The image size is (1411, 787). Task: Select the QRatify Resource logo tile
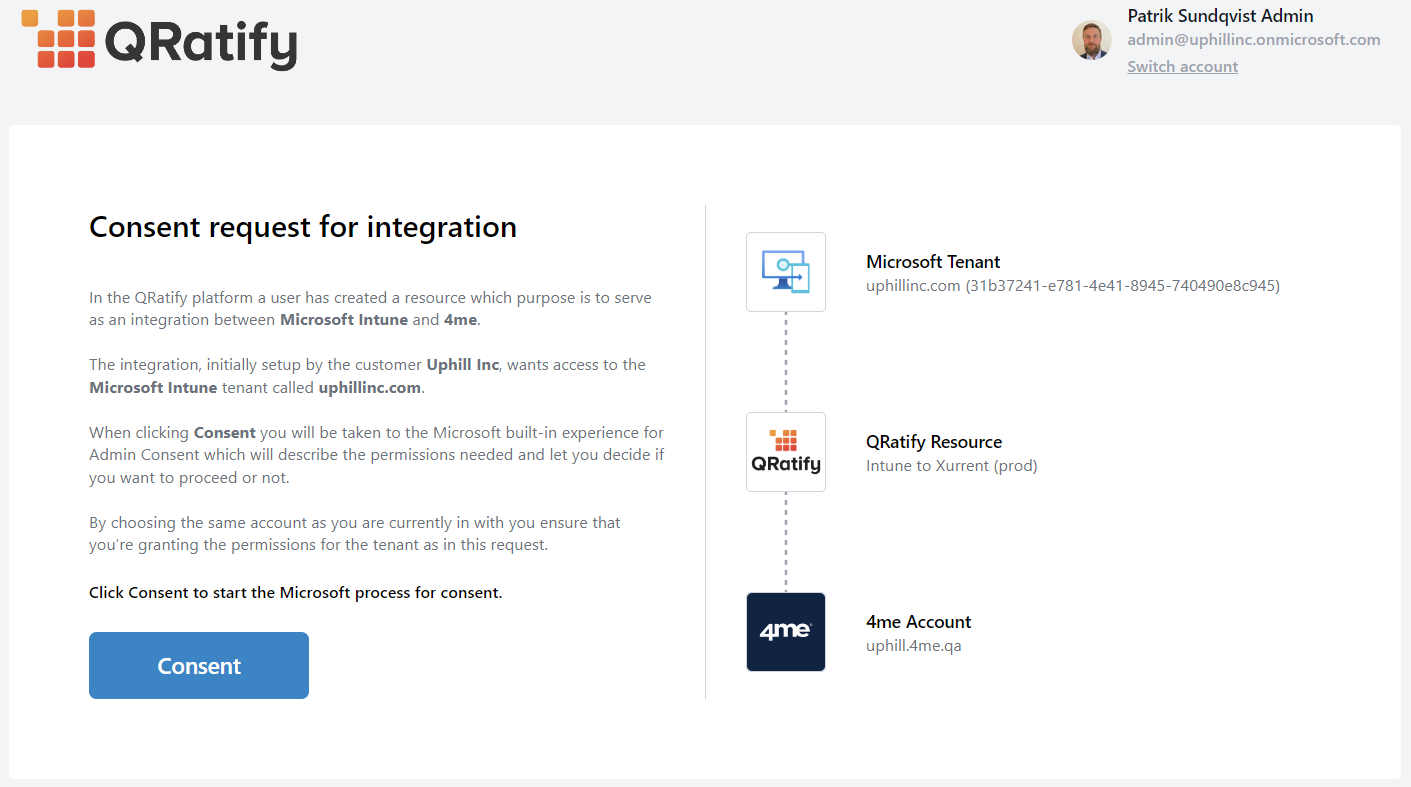click(x=785, y=452)
